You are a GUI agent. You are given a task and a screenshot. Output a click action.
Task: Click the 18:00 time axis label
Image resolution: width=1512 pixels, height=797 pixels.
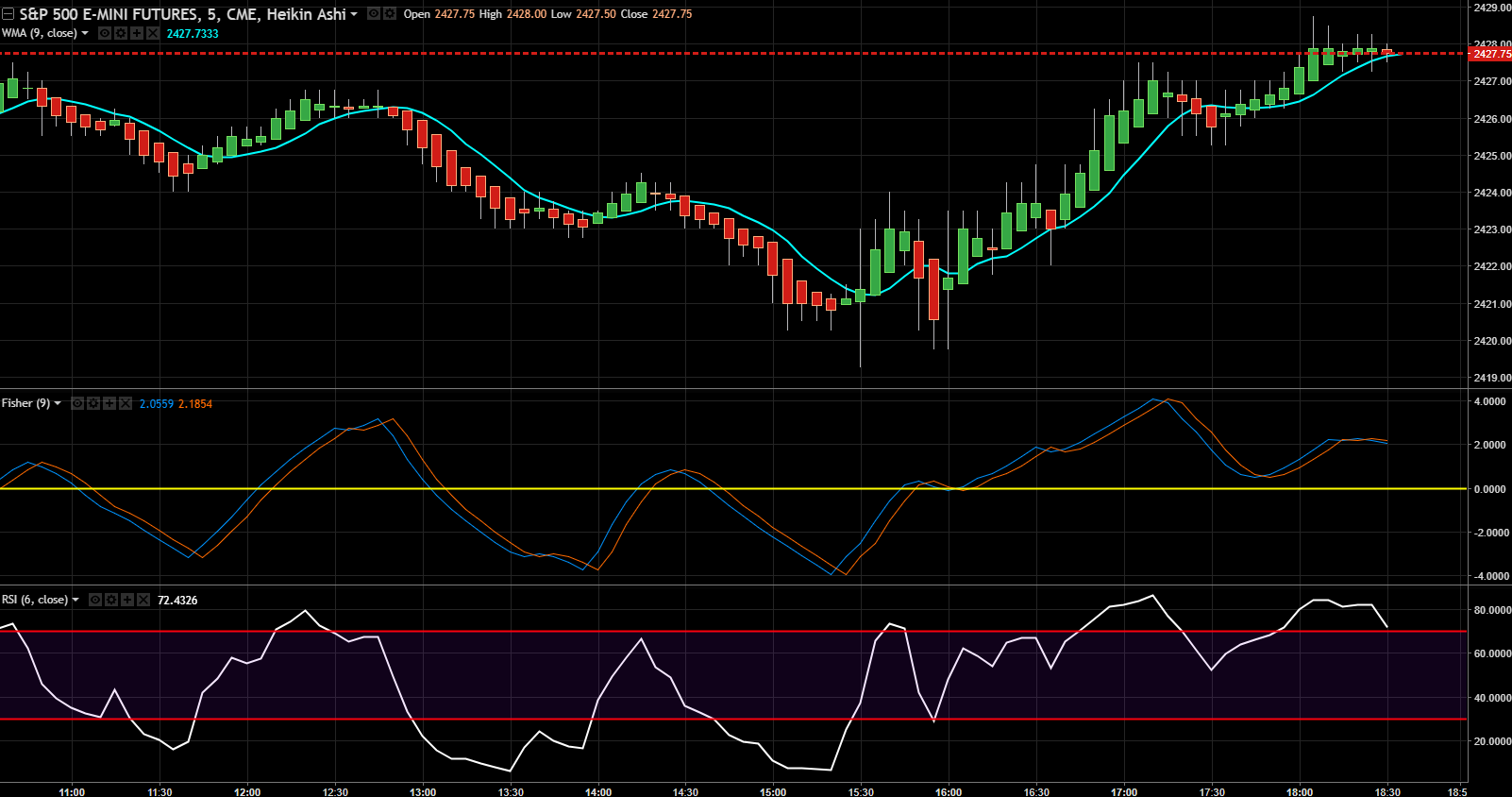(x=1300, y=791)
